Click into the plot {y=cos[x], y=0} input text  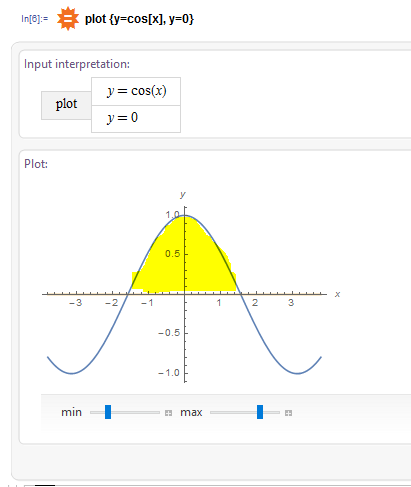click(139, 19)
